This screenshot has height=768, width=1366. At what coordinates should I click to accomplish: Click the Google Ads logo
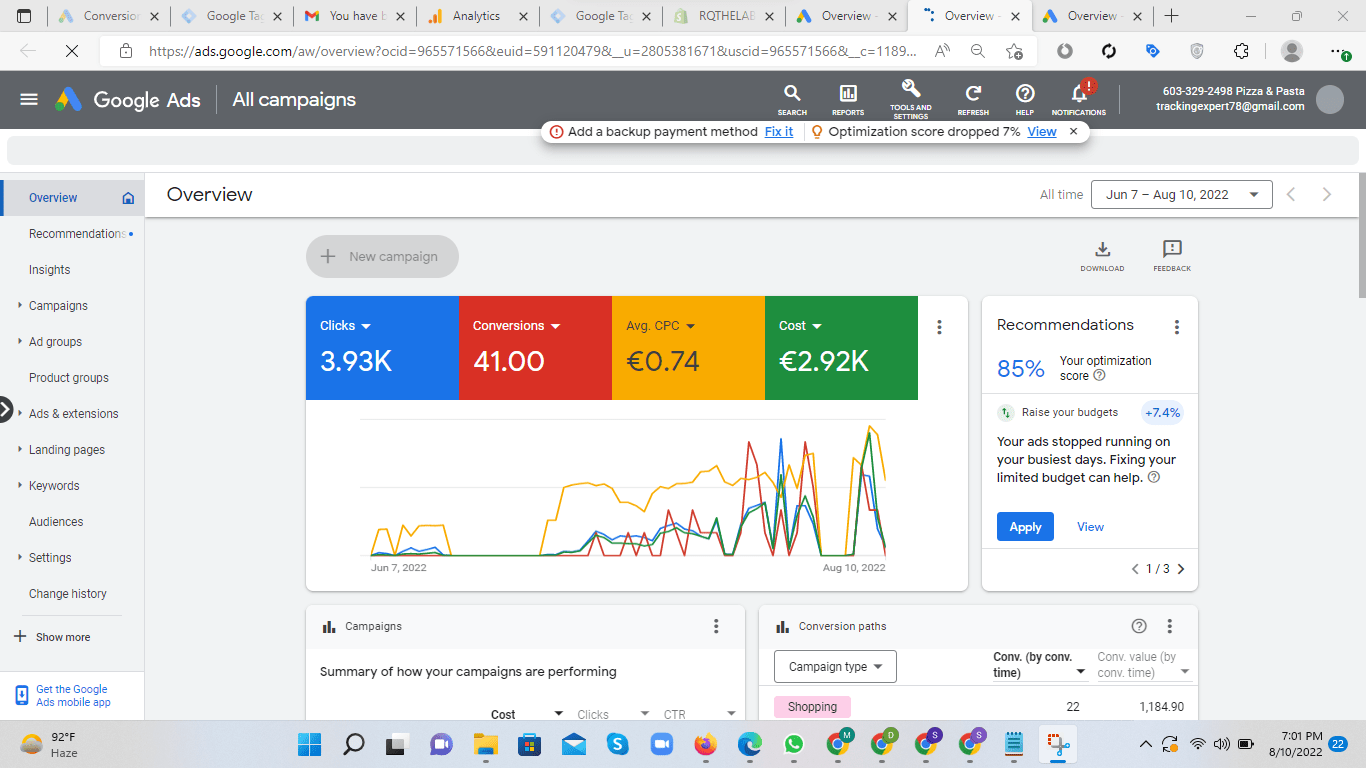point(127,99)
